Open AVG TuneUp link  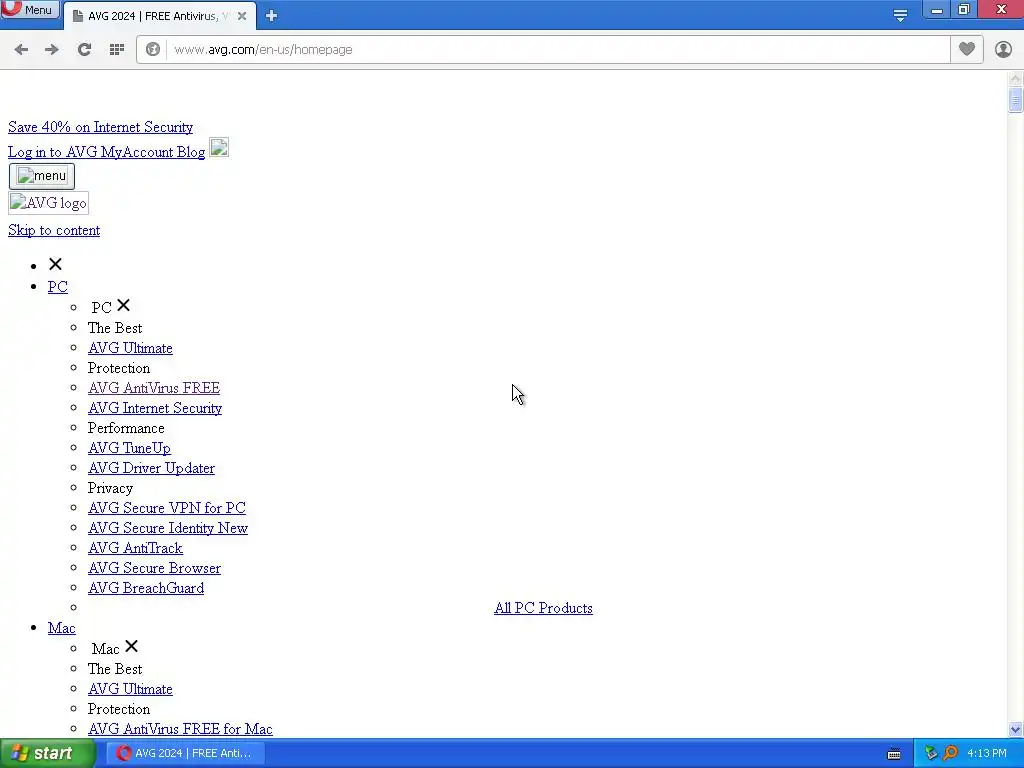129,448
